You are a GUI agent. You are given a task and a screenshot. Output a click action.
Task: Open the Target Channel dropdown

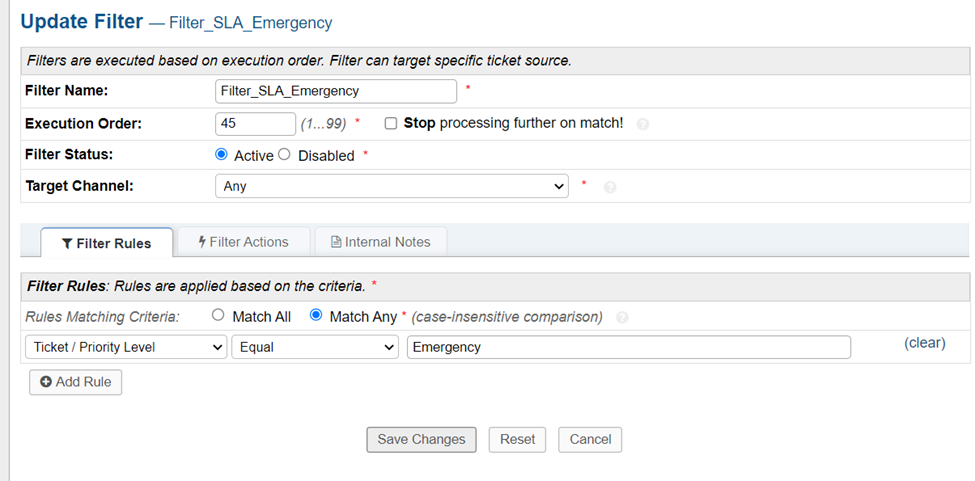point(392,186)
